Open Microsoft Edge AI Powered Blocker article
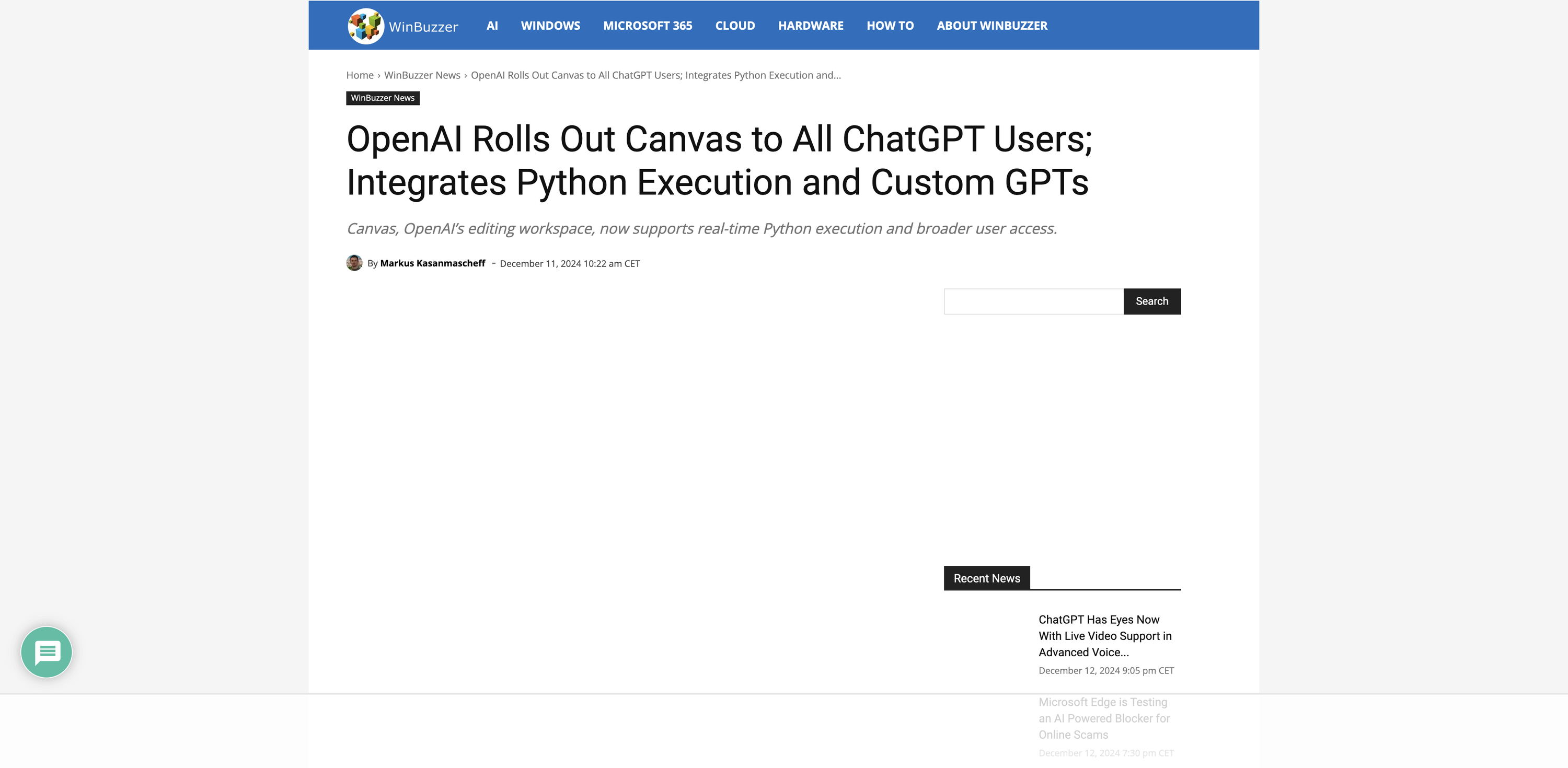 coord(1104,719)
